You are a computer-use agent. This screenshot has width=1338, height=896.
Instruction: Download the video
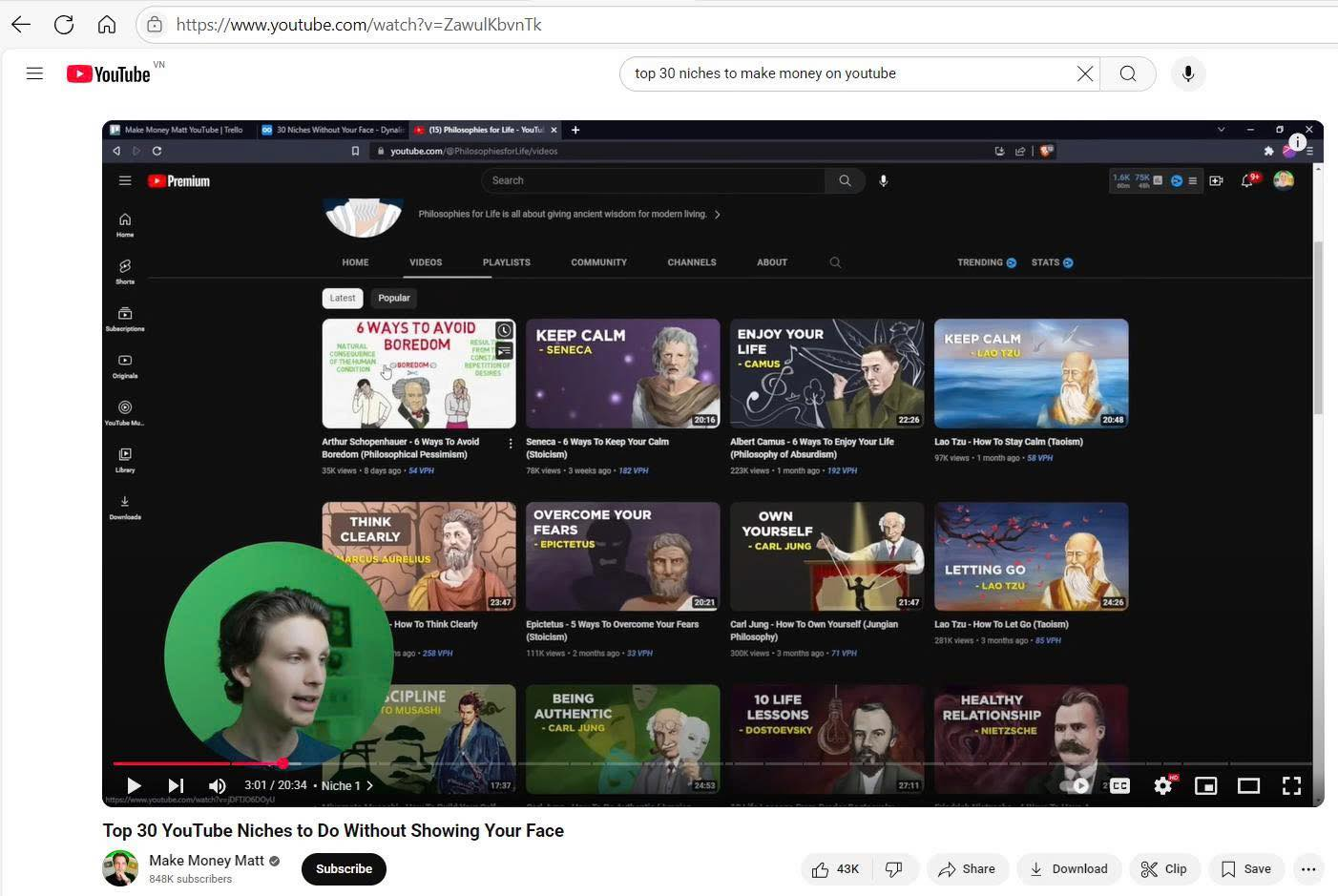click(x=1069, y=868)
